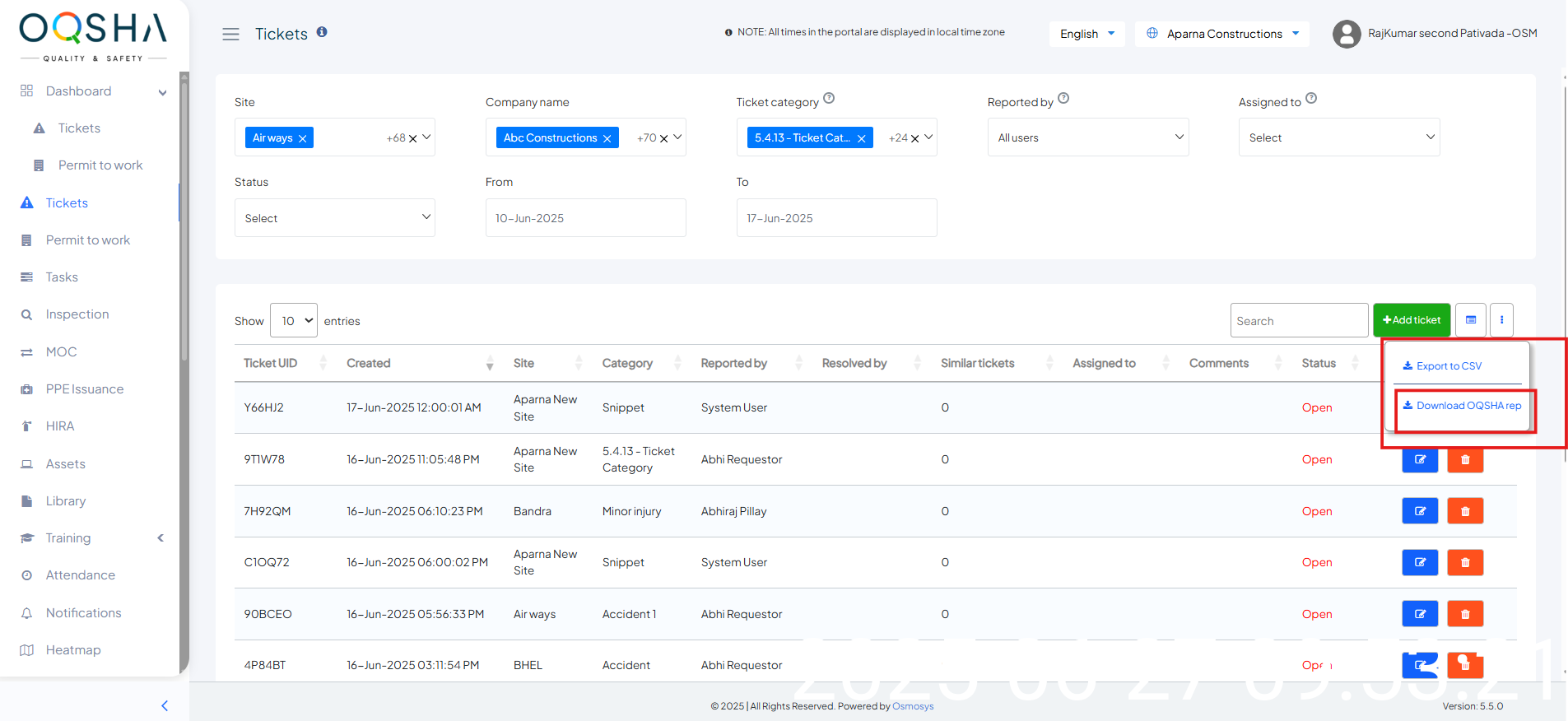Open the Status filter dropdown
Image resolution: width=1568 pixels, height=721 pixels.
334,218
